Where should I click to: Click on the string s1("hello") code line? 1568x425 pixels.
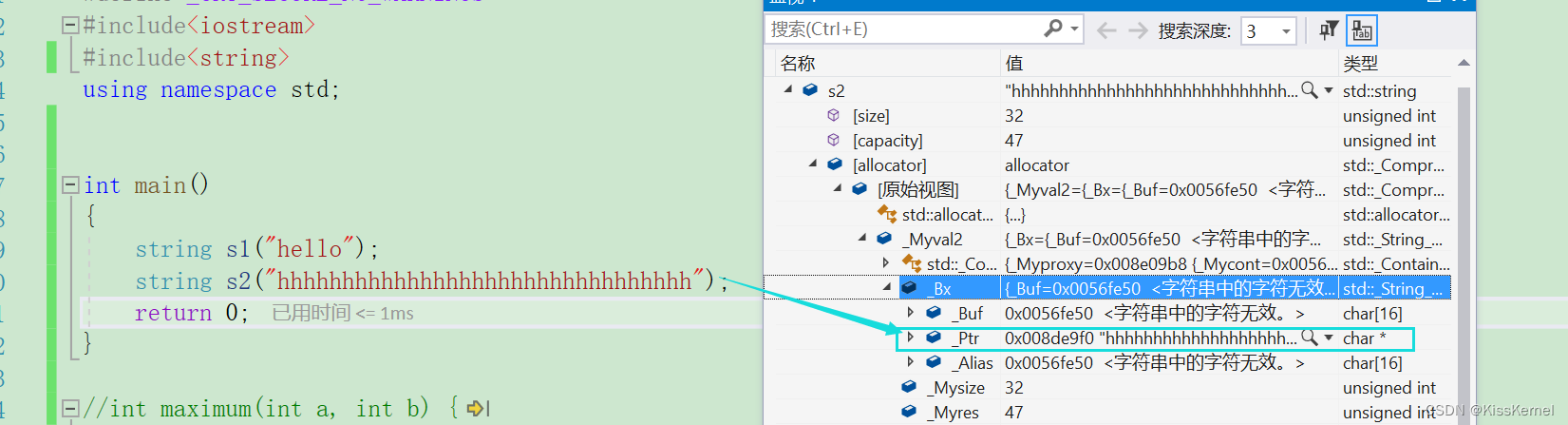(x=256, y=249)
